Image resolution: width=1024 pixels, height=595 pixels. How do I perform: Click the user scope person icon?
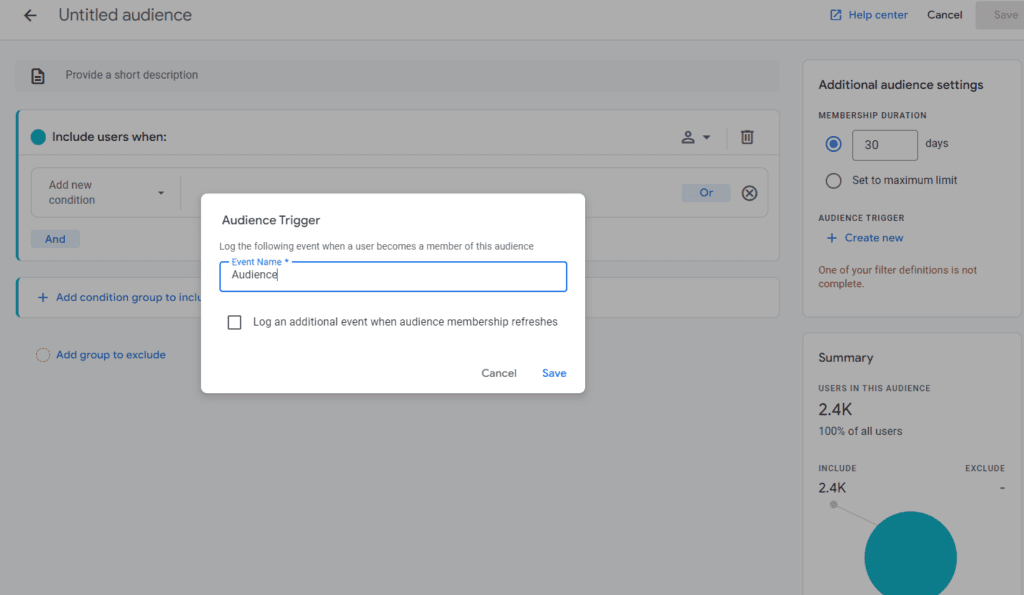[x=688, y=137]
